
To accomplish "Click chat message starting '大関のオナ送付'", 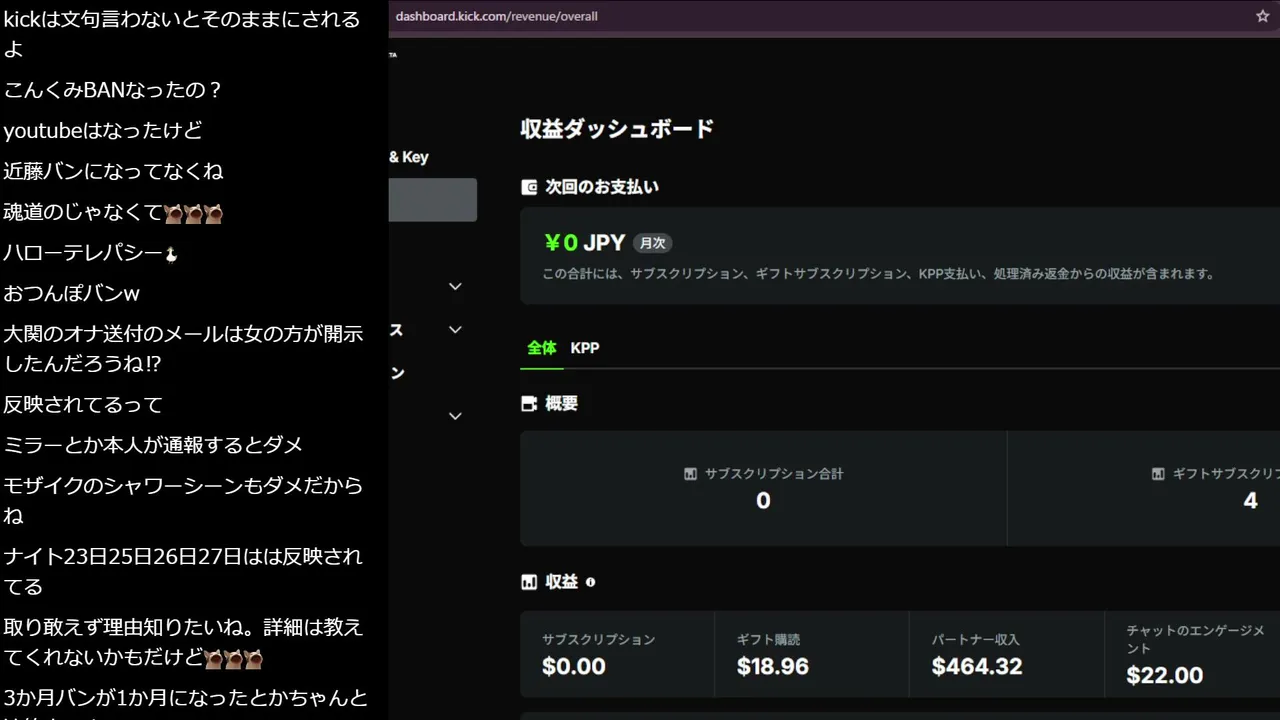I will click(x=183, y=348).
